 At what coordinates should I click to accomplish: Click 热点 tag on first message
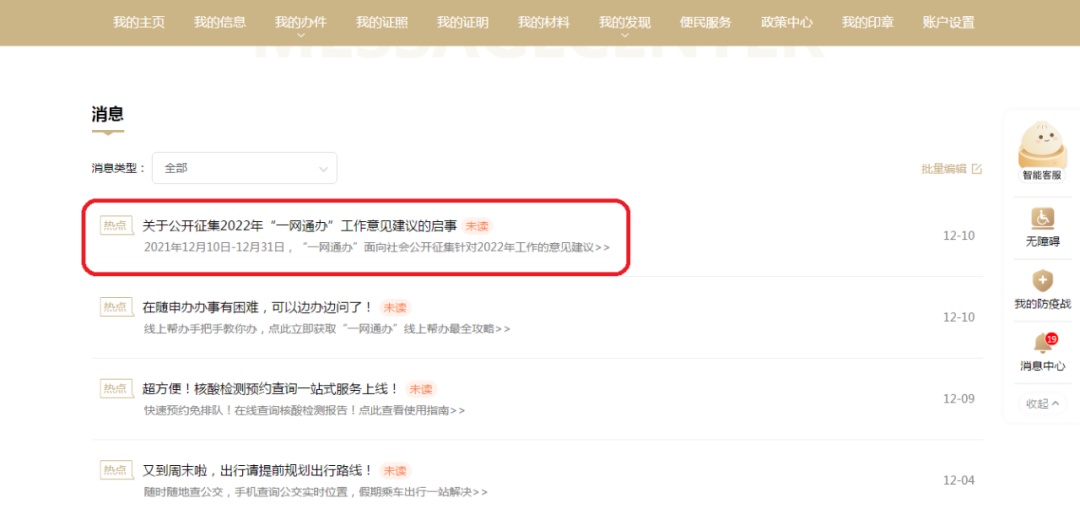tap(116, 226)
